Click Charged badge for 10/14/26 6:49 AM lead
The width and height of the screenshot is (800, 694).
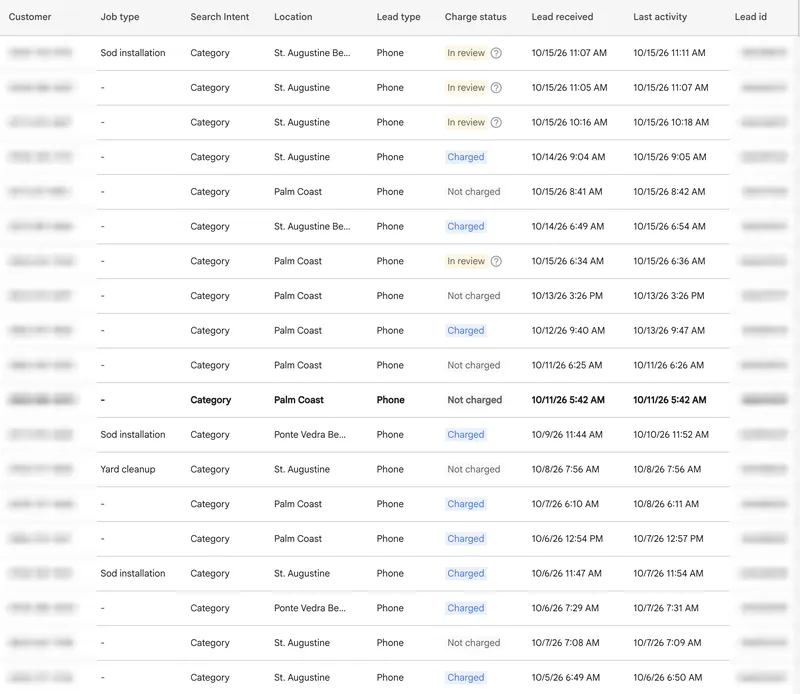pyautogui.click(x=465, y=227)
